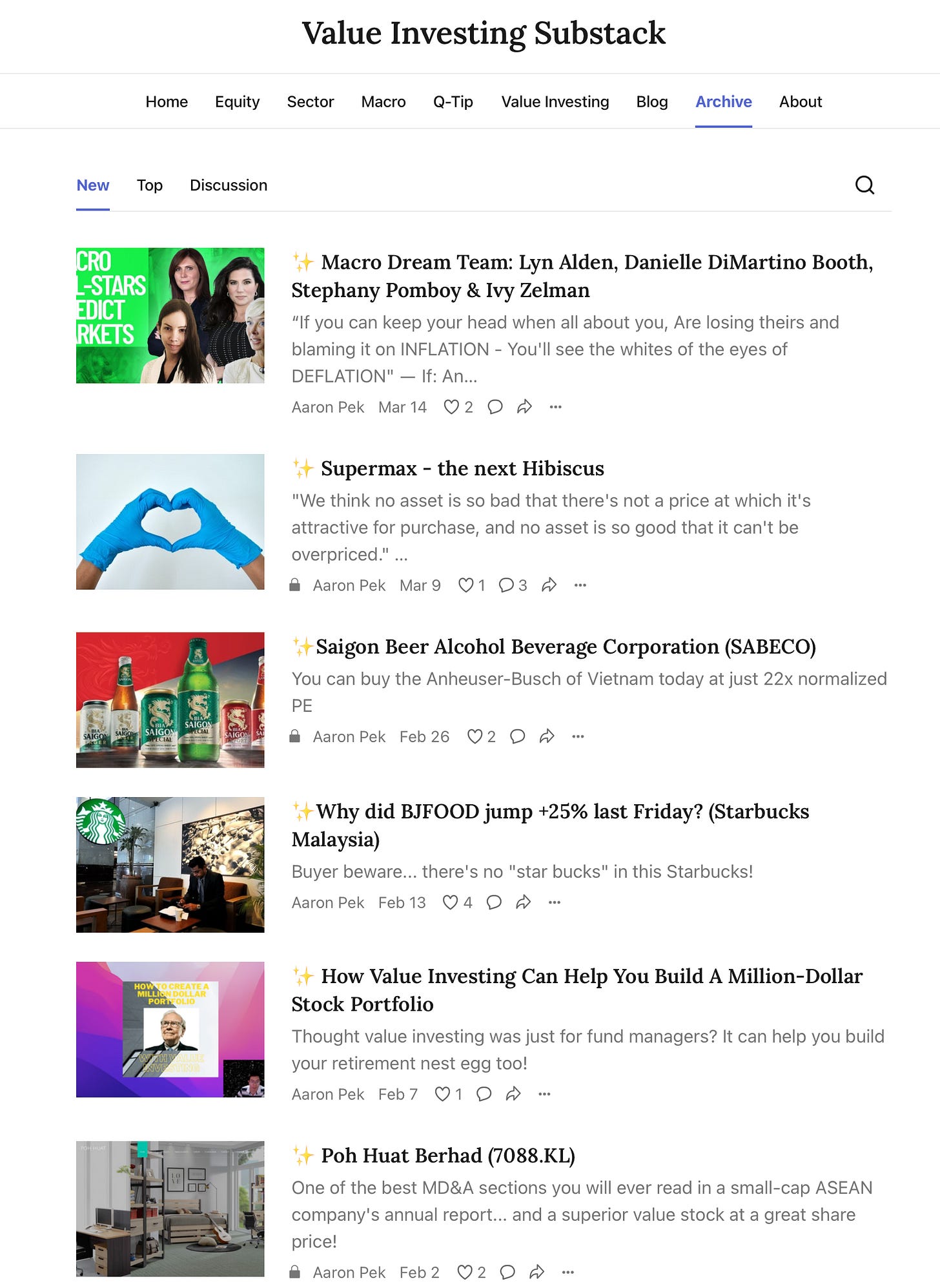Image resolution: width=940 pixels, height=1288 pixels.
Task: Share the BJFOOD Starbucks post
Action: click(x=524, y=902)
